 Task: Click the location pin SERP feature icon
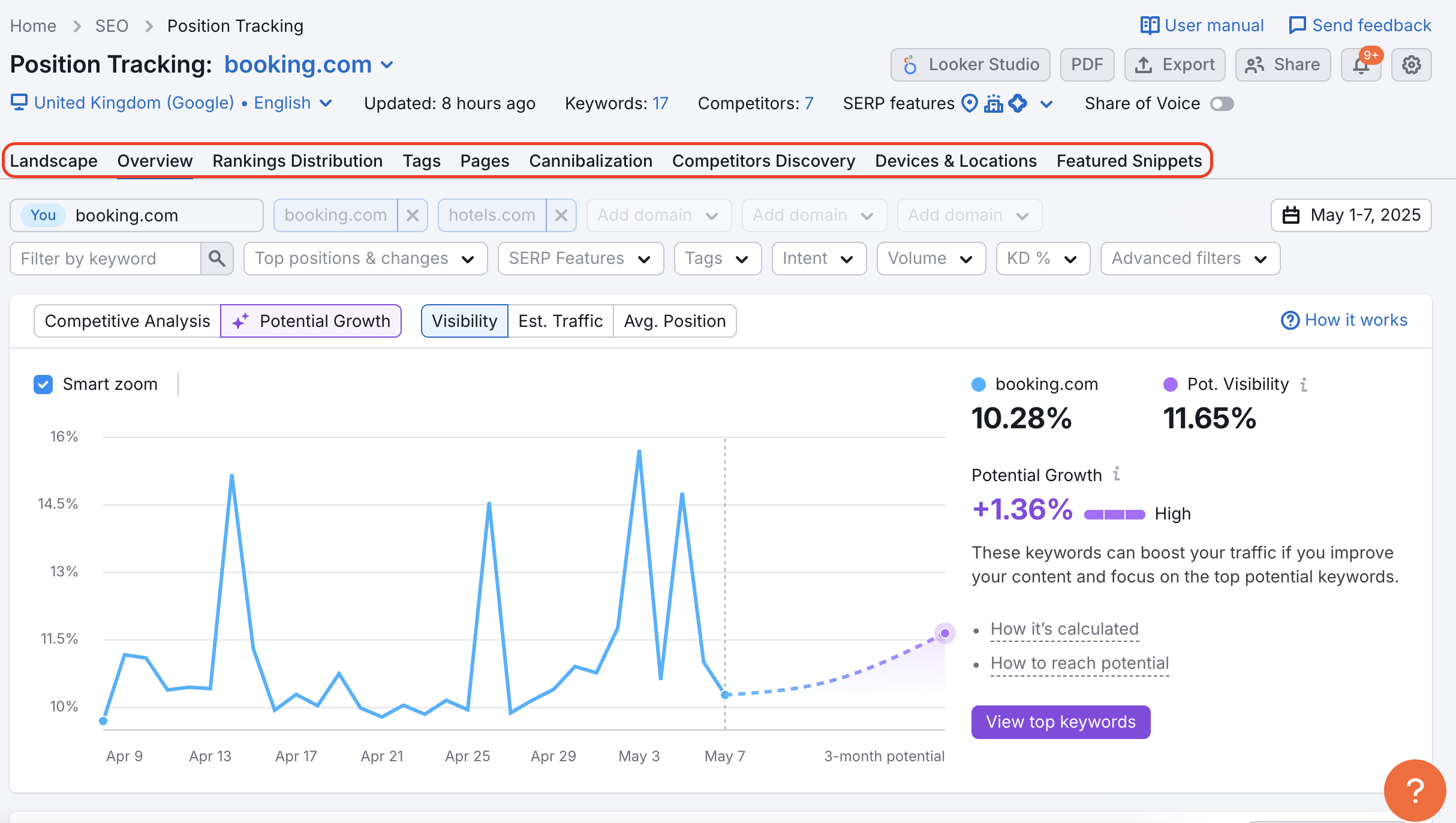tap(969, 103)
